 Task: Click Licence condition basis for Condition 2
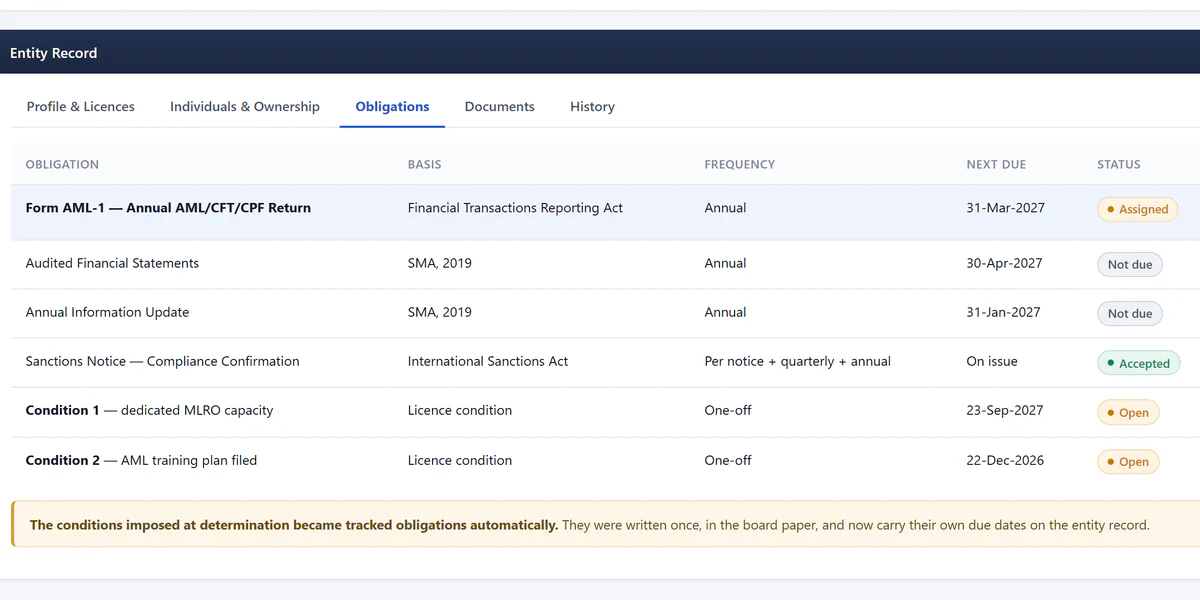[459, 460]
